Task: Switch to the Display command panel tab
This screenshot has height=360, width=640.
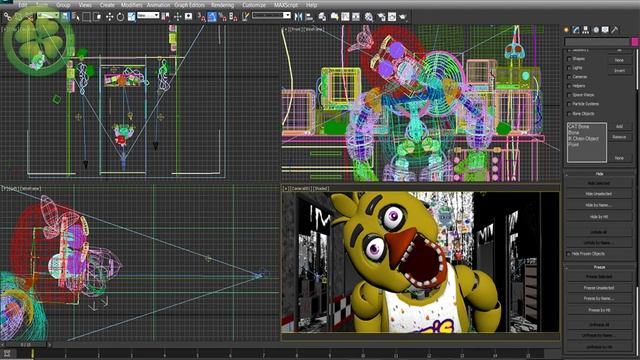Action: [x=605, y=30]
